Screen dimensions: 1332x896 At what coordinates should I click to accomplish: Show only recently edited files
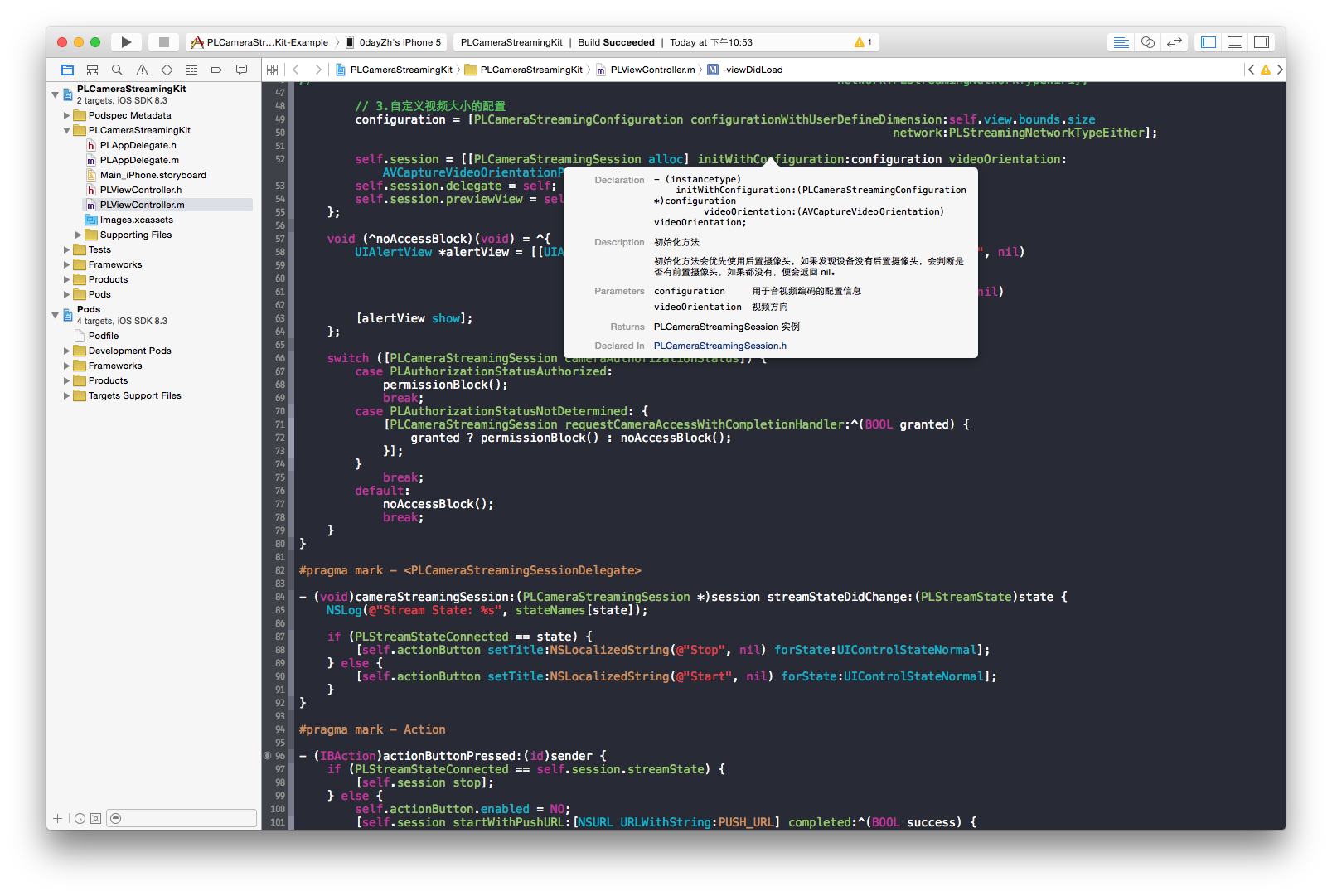coord(80,818)
